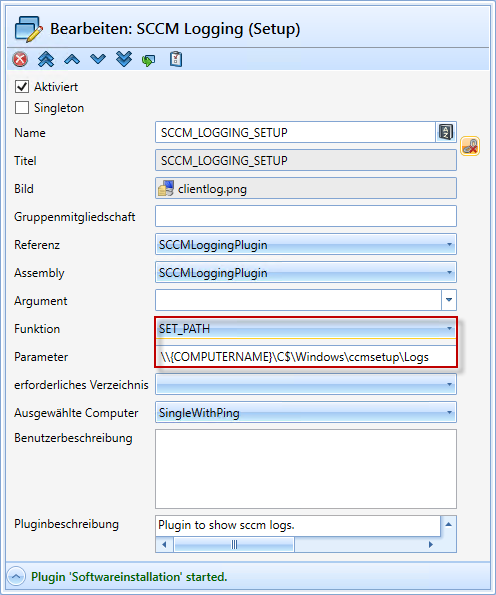
Task: Click the clipboard icon in toolbar
Action: point(176,59)
